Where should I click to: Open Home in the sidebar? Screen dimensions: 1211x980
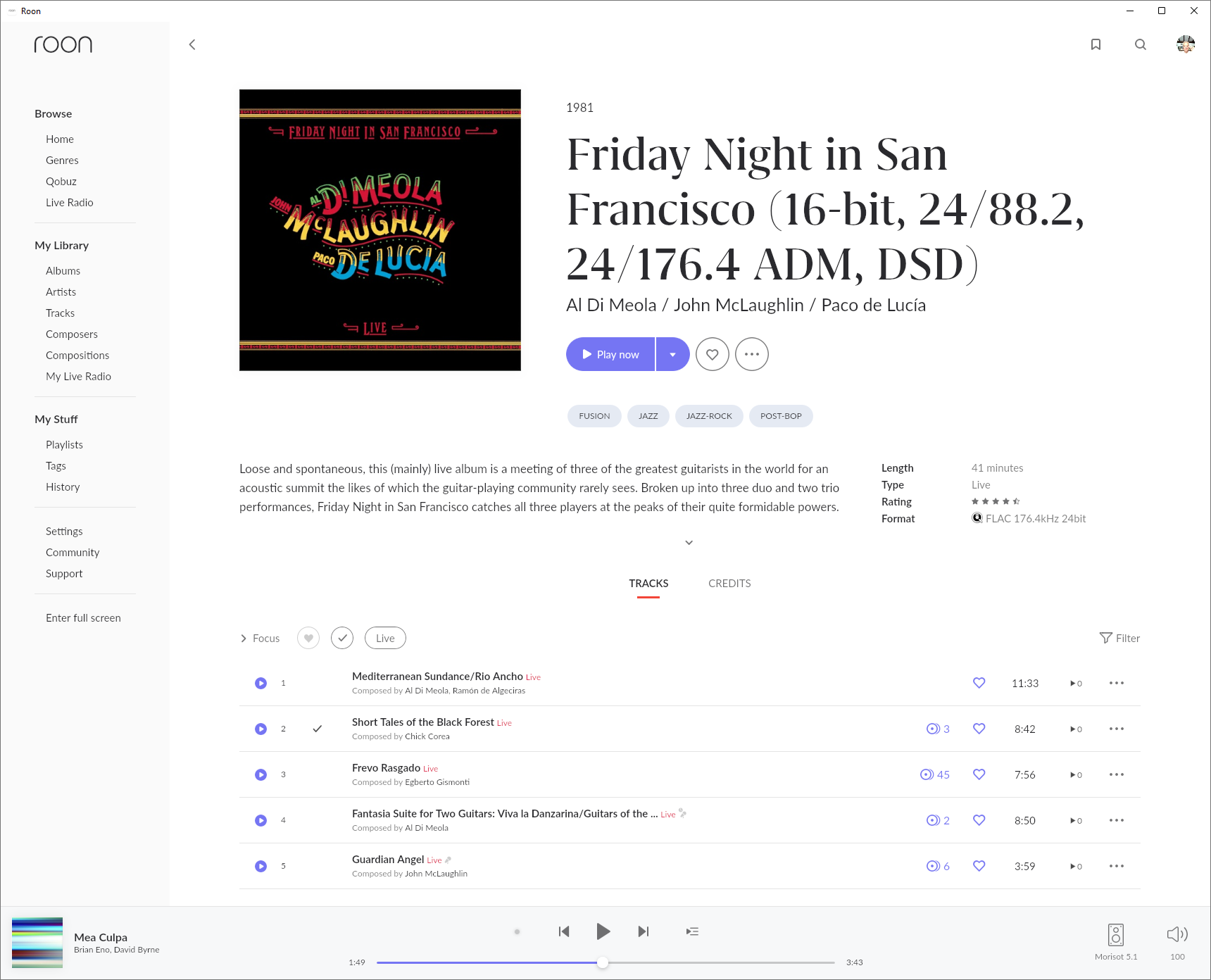60,139
